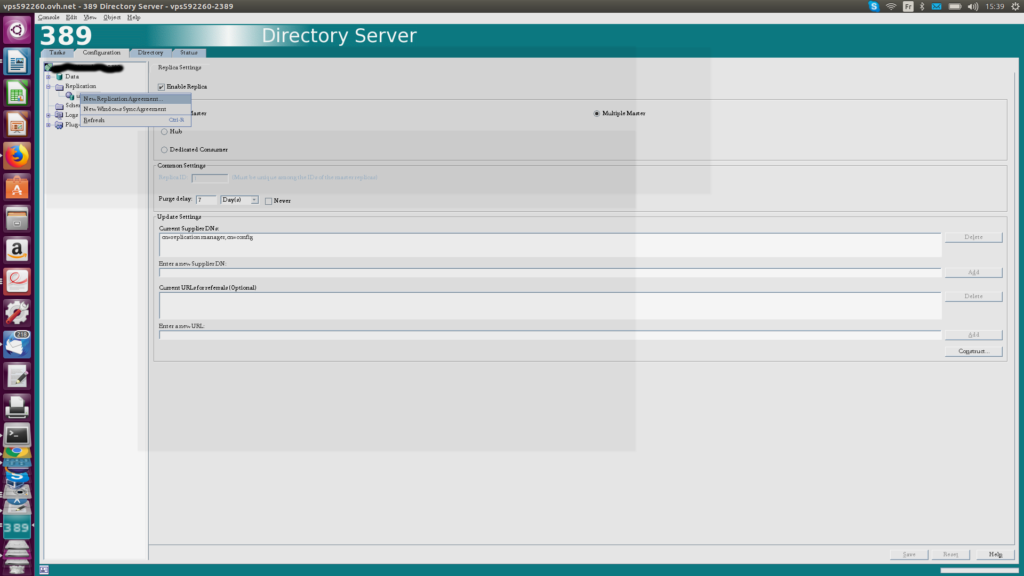Open the Edit menu
This screenshot has height=576, width=1024.
pos(71,18)
